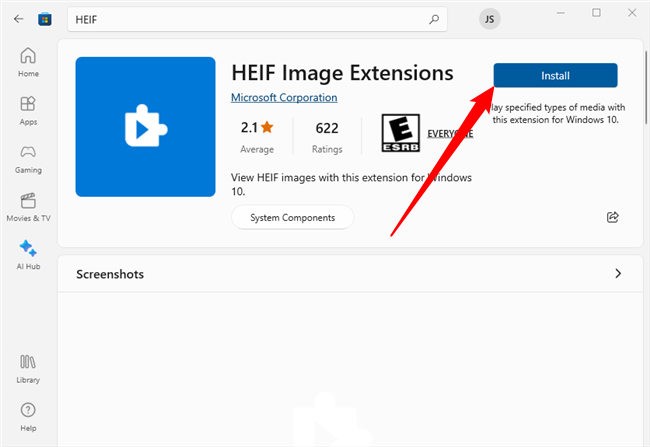
Task: Open Library in the sidebar
Action: (28, 369)
